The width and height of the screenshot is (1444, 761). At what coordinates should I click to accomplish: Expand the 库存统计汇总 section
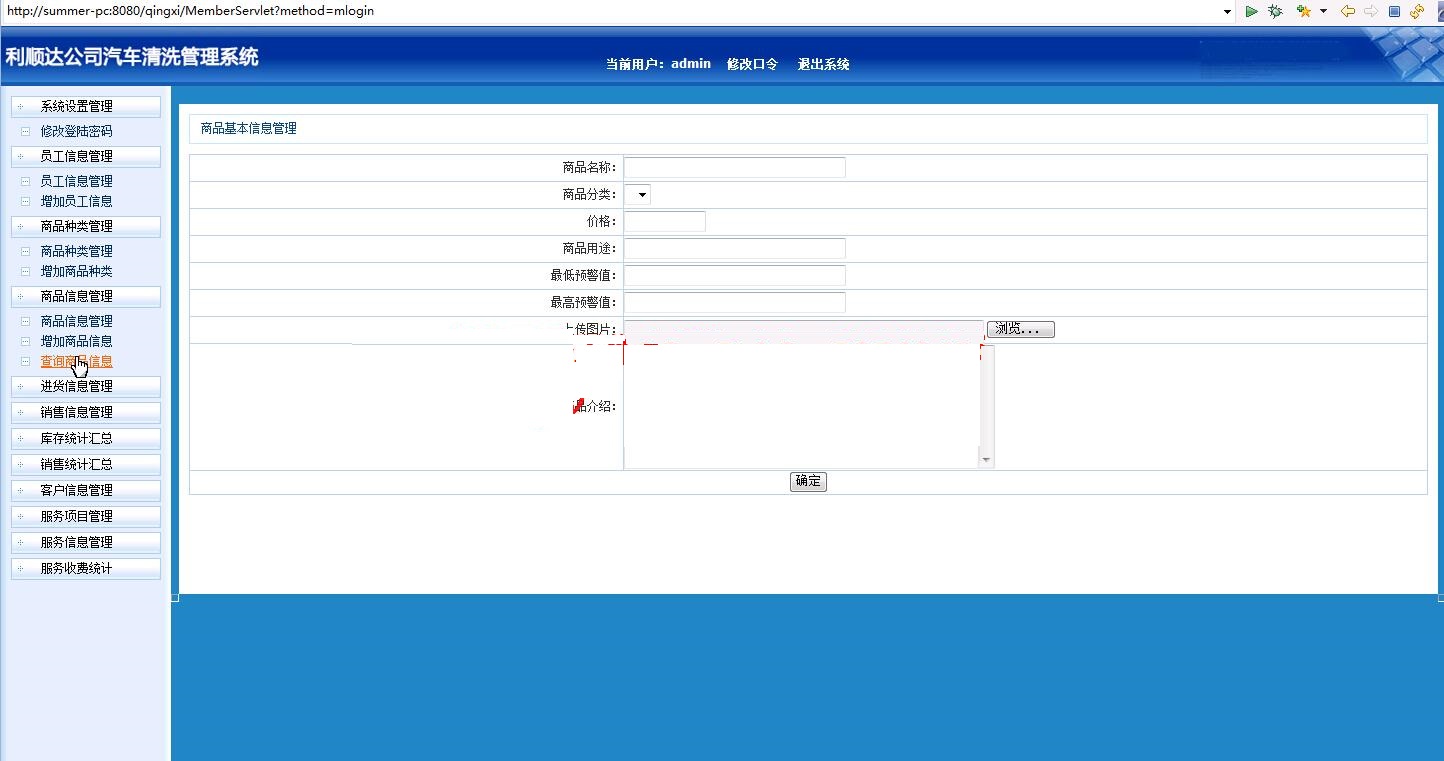(85, 438)
